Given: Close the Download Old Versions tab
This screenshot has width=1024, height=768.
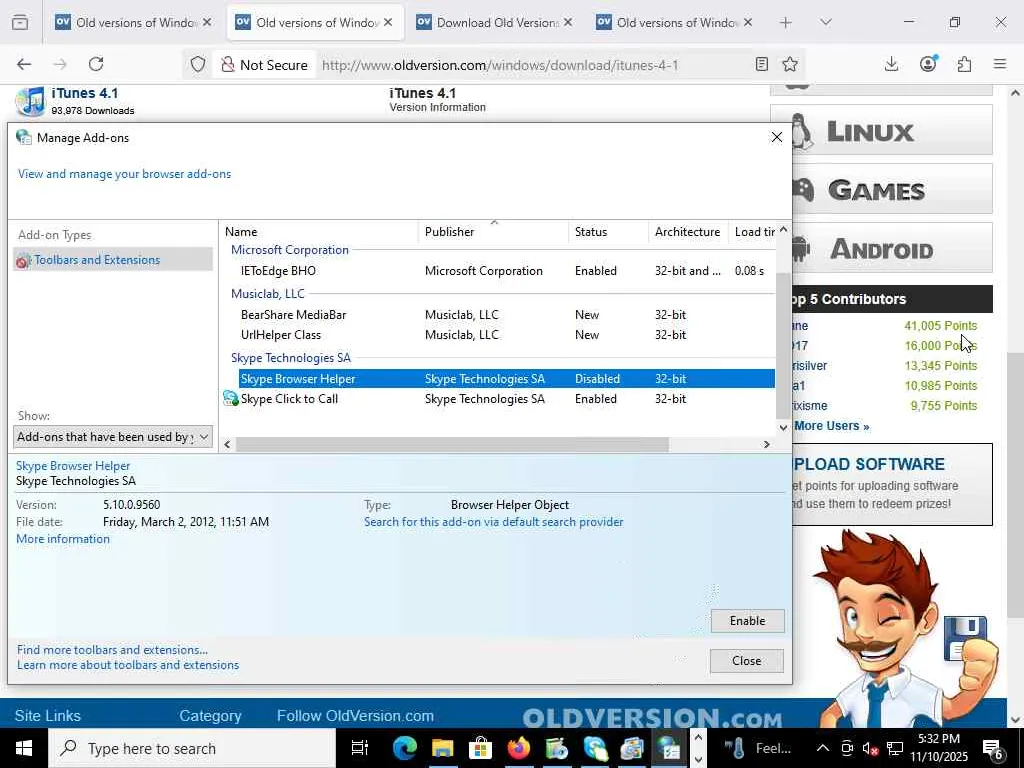Looking at the screenshot, I should pyautogui.click(x=568, y=23).
